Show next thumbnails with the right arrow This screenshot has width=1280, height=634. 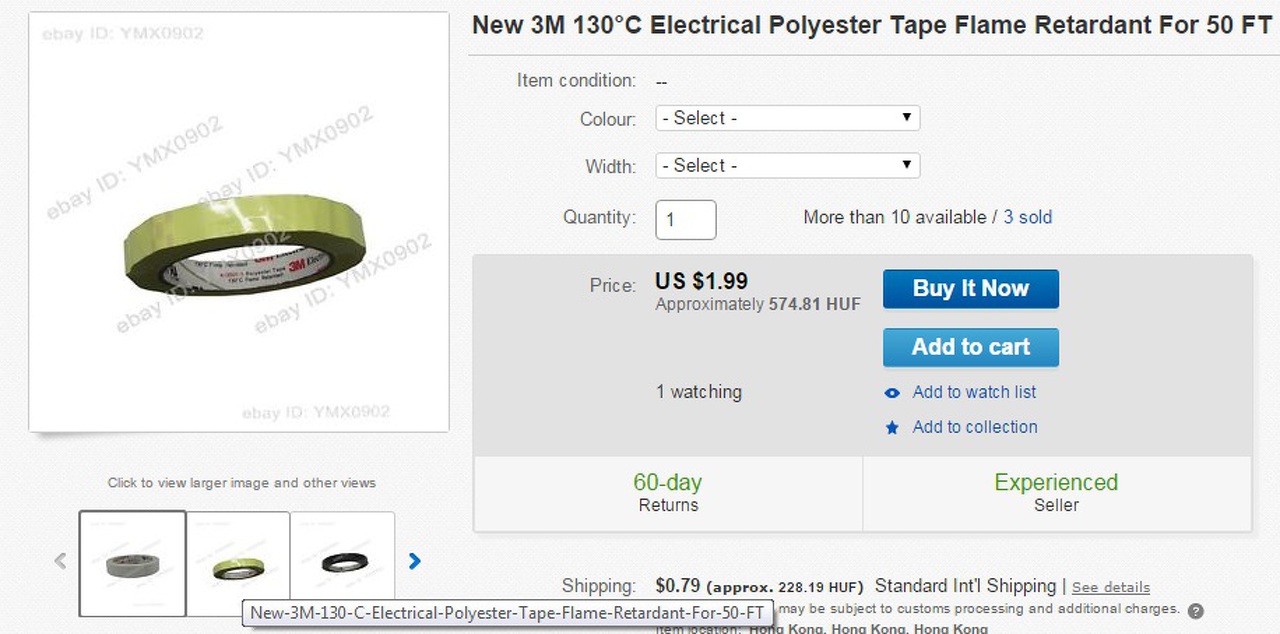click(x=414, y=561)
